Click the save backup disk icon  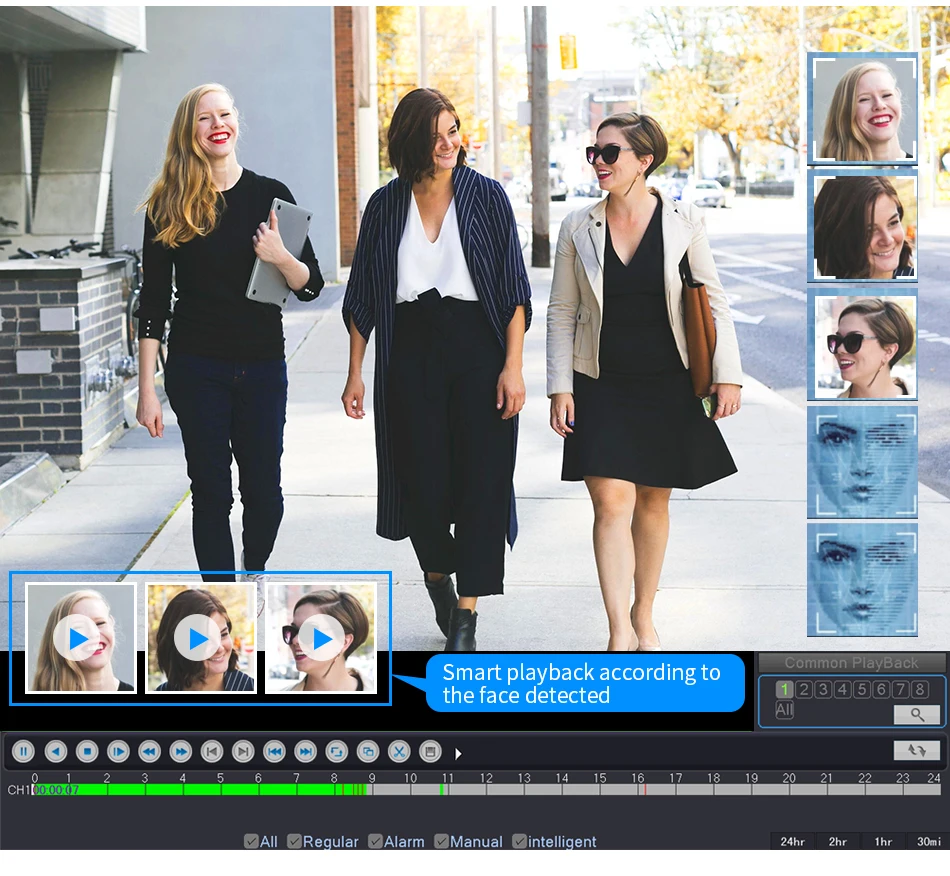430,752
